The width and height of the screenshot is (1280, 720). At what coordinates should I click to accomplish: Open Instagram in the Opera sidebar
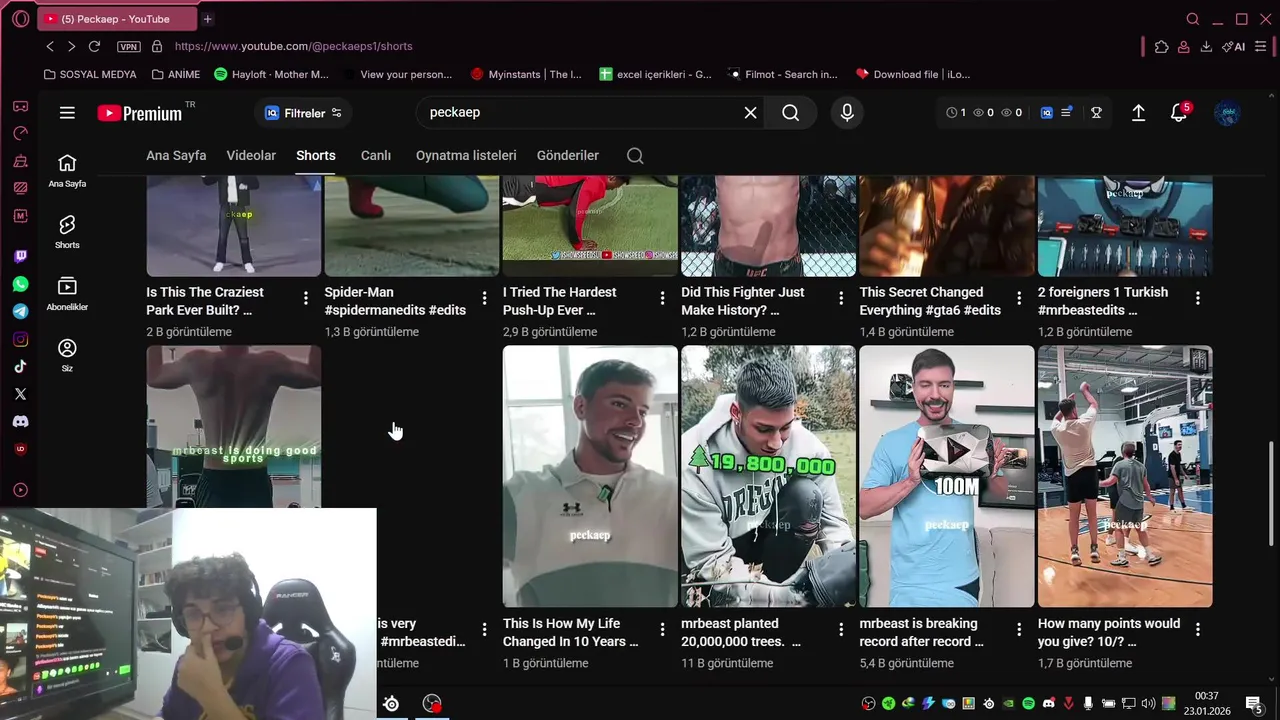pyautogui.click(x=20, y=339)
